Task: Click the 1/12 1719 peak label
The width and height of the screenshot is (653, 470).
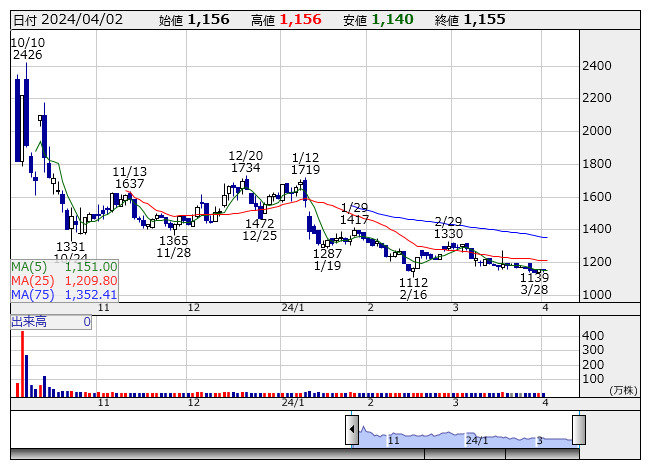Action: click(305, 165)
